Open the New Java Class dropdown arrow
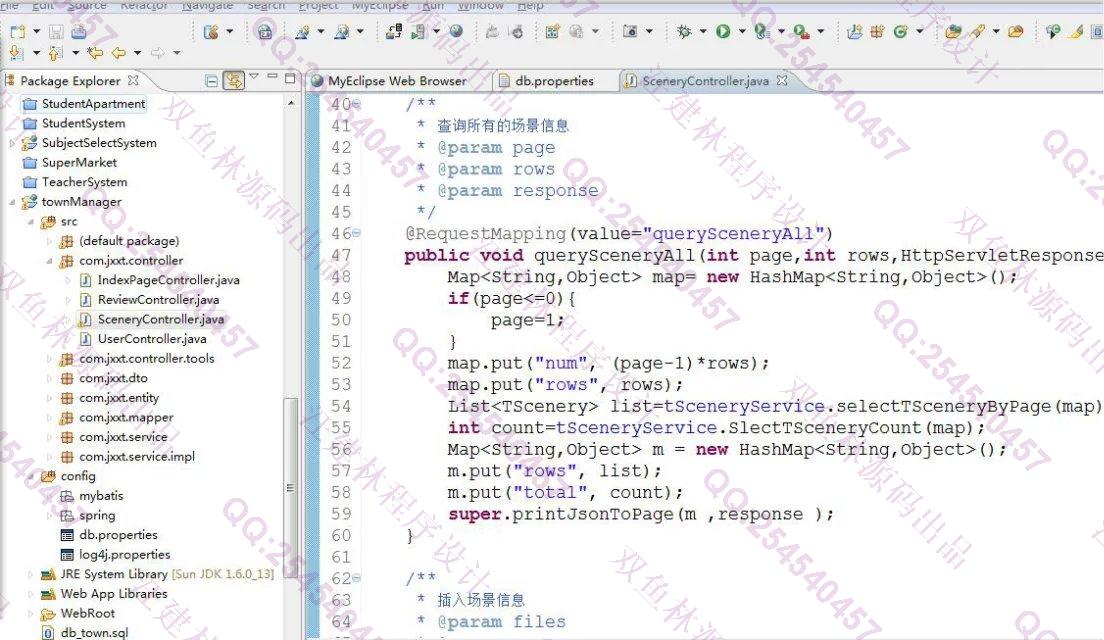 (920, 32)
